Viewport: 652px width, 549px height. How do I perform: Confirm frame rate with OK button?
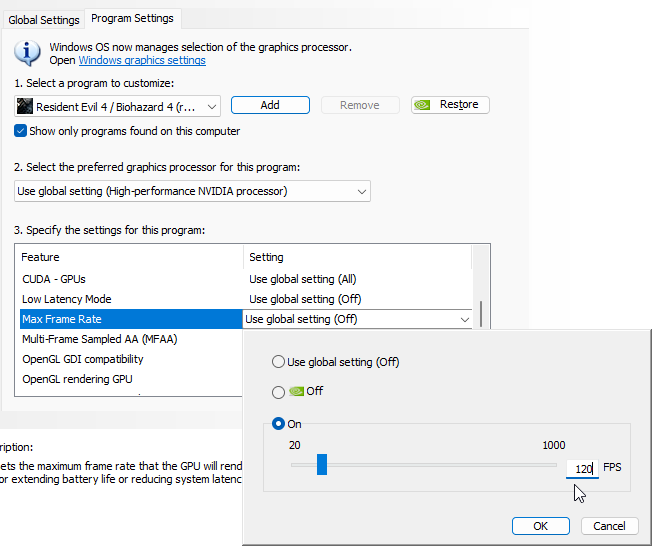coord(540,526)
